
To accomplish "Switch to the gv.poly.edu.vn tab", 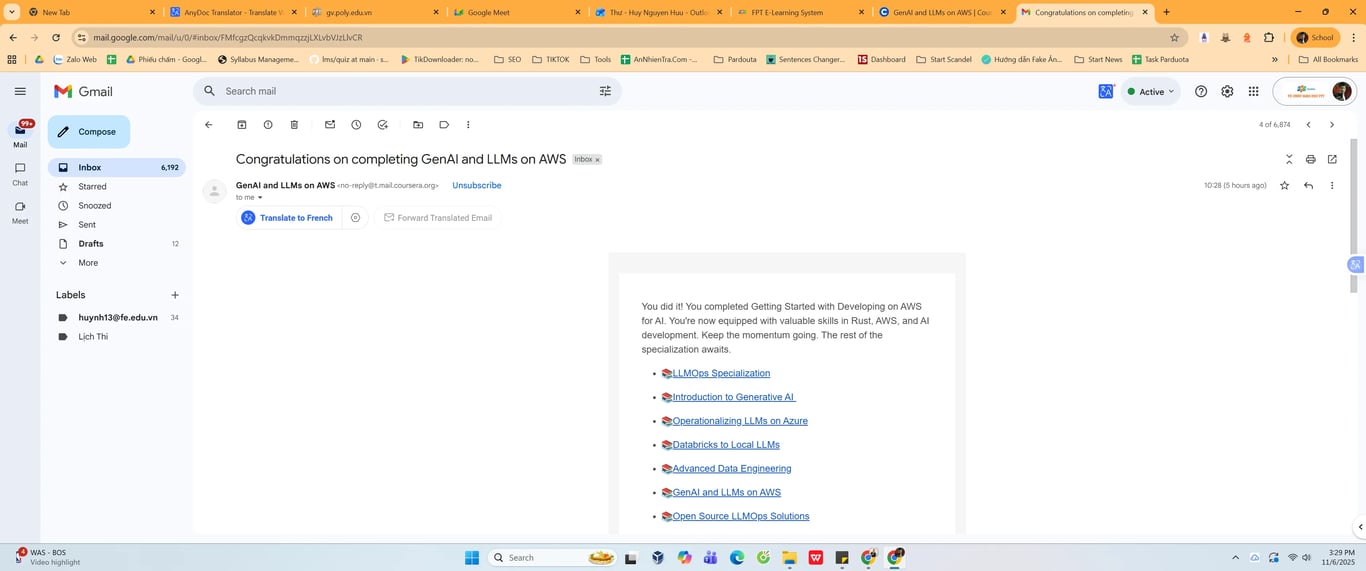I will (375, 12).
